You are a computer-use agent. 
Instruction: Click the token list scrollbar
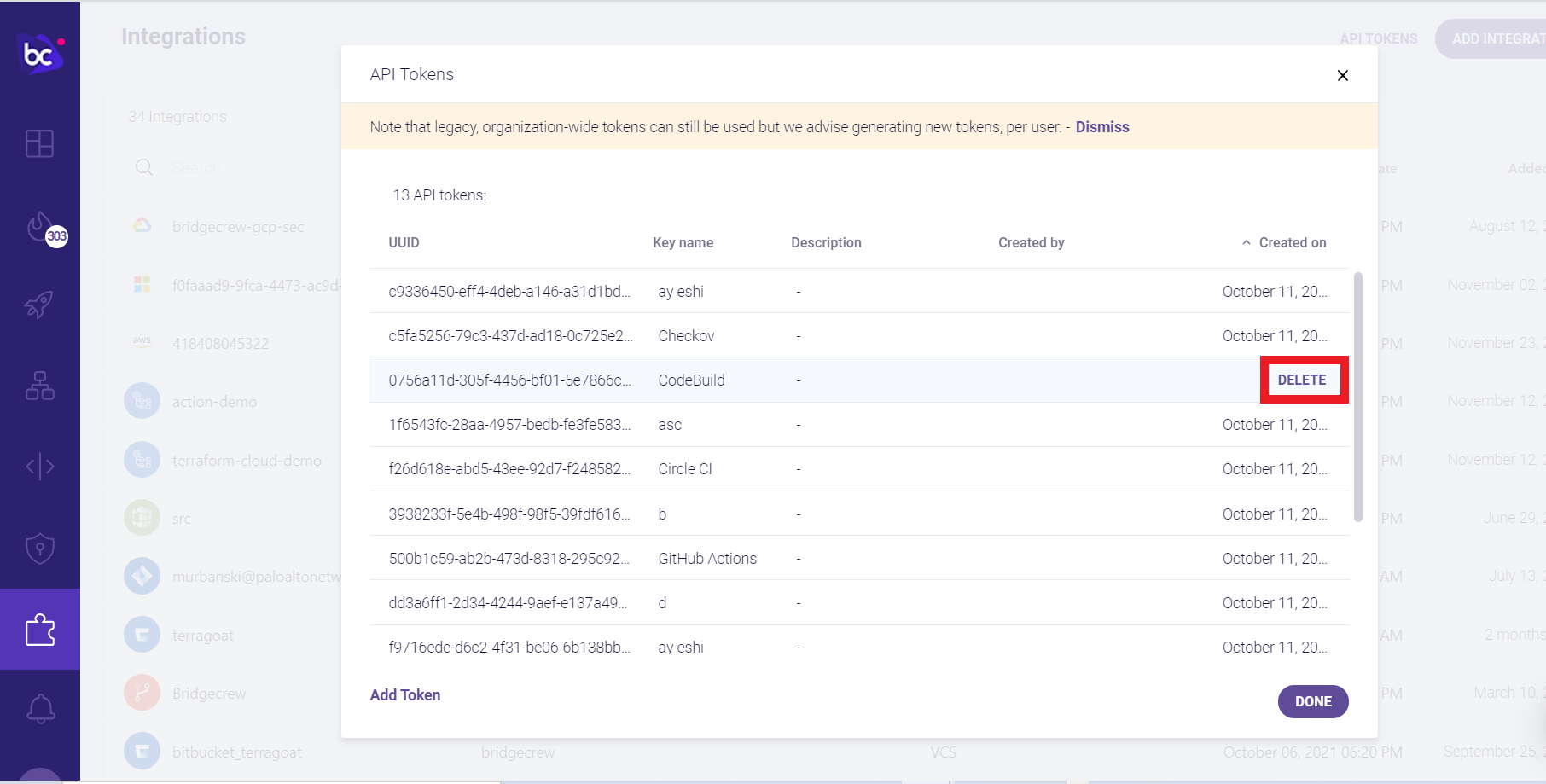1357,397
